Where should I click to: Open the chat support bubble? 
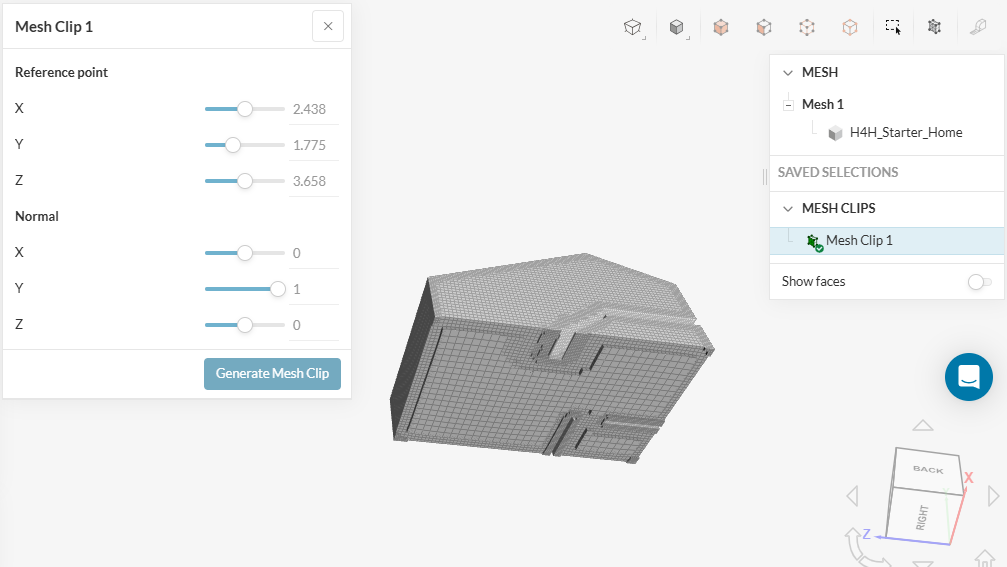pos(968,377)
